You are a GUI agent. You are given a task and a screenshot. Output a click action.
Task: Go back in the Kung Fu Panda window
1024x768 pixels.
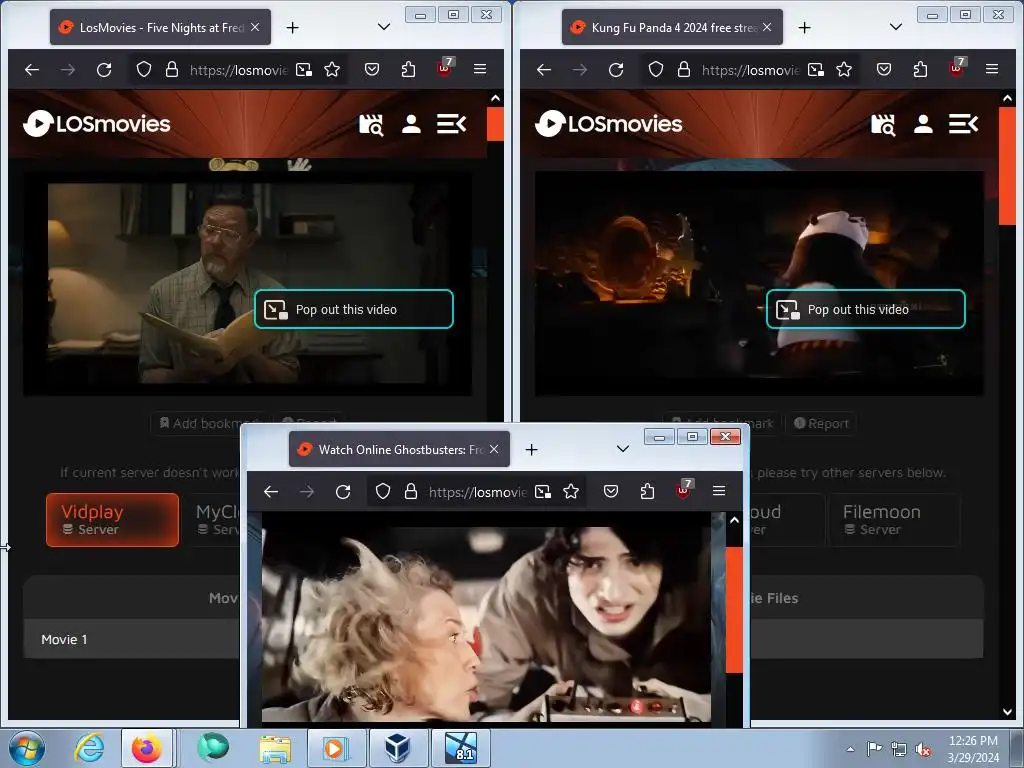click(544, 69)
